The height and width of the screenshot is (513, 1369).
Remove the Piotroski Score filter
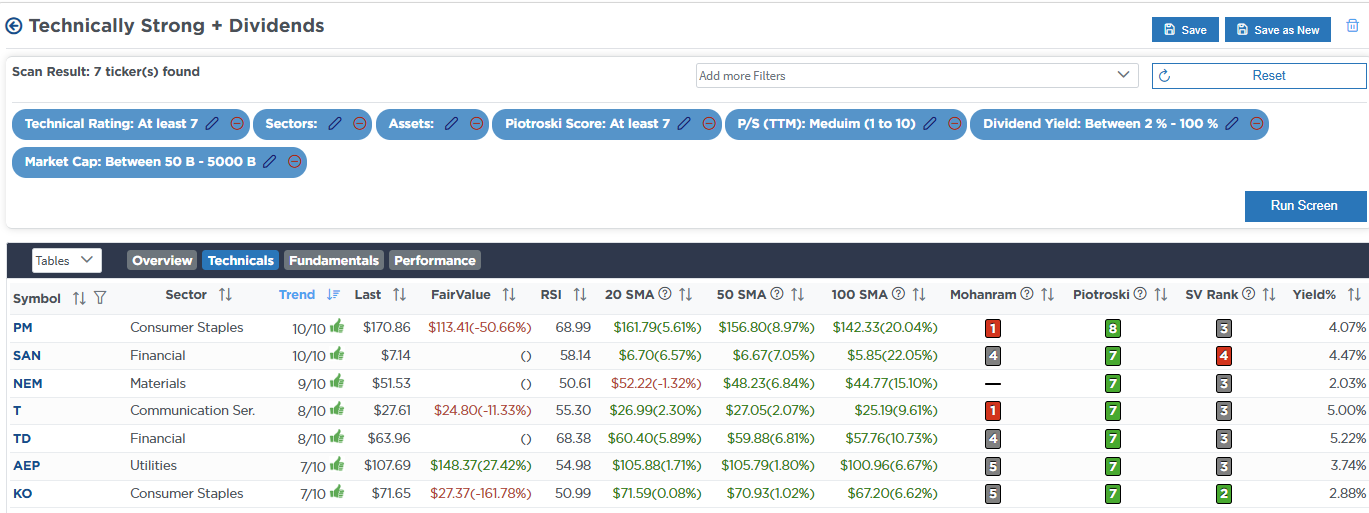pyautogui.click(x=709, y=124)
